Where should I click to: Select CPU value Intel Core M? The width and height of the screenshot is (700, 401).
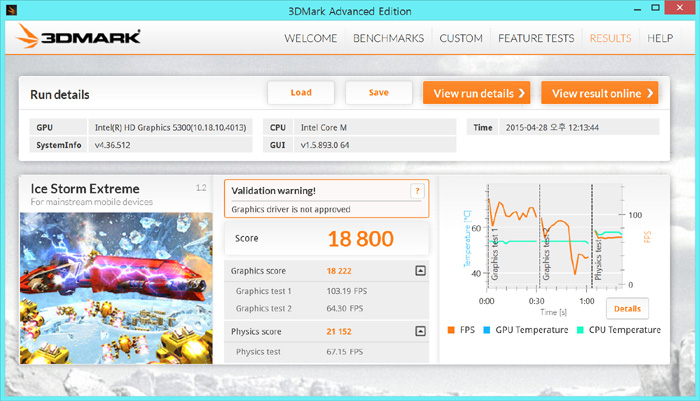tap(375, 128)
